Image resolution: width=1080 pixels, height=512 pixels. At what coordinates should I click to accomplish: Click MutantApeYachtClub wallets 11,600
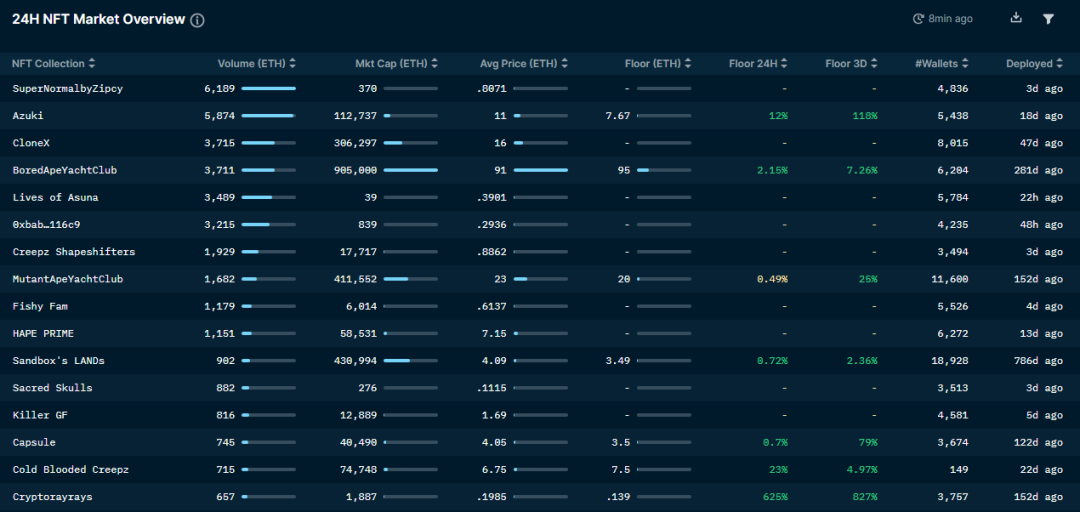950,279
